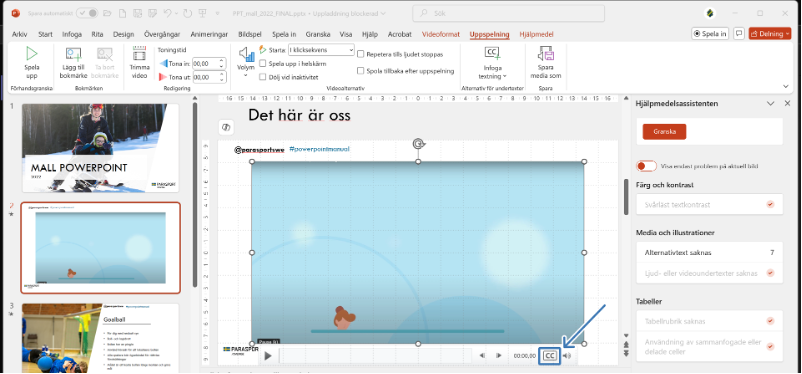The height and width of the screenshot is (374, 802).
Task: Click Tabellrubrik saknas item
Action: 710,321
